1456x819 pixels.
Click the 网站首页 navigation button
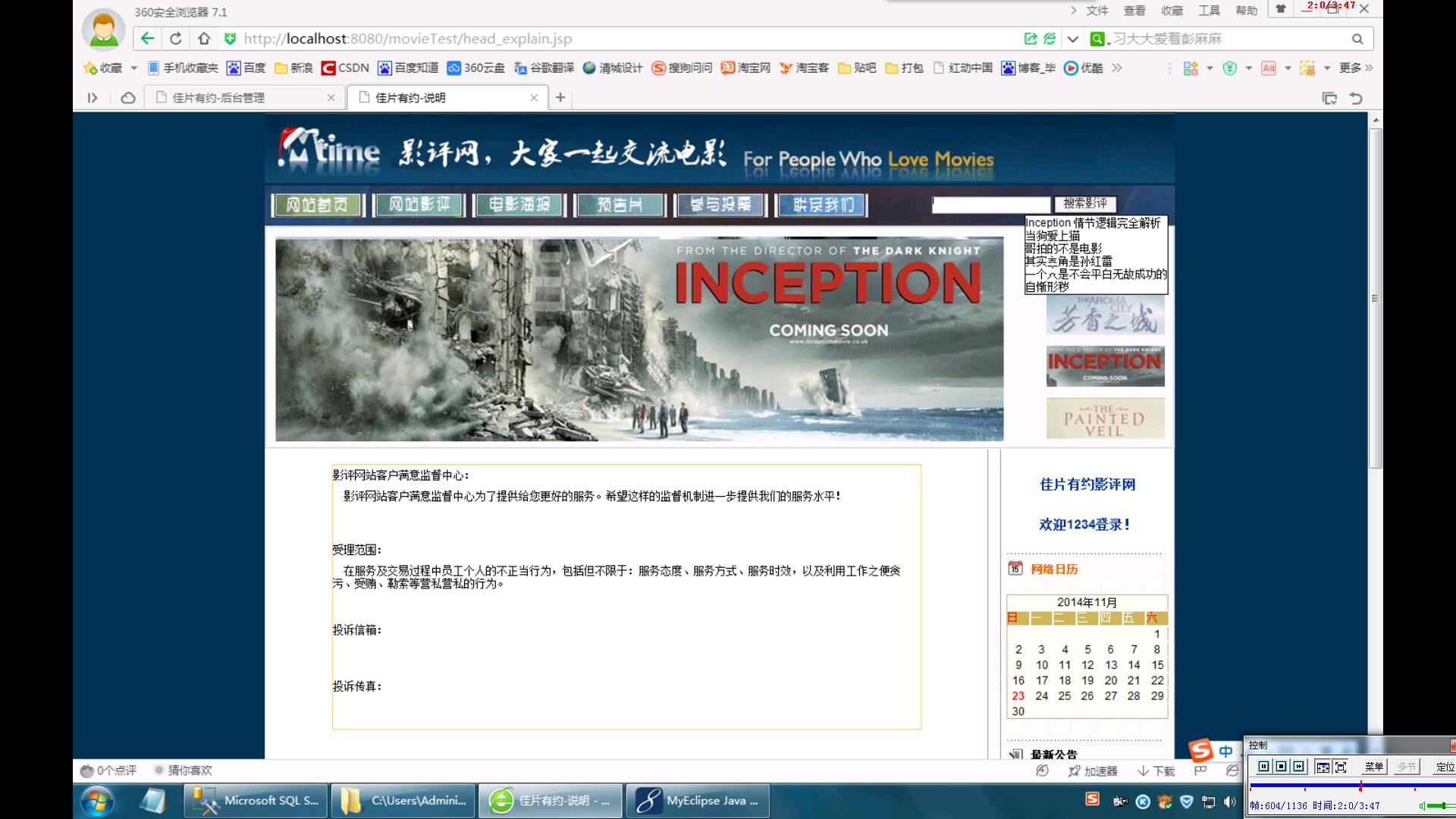(x=318, y=205)
